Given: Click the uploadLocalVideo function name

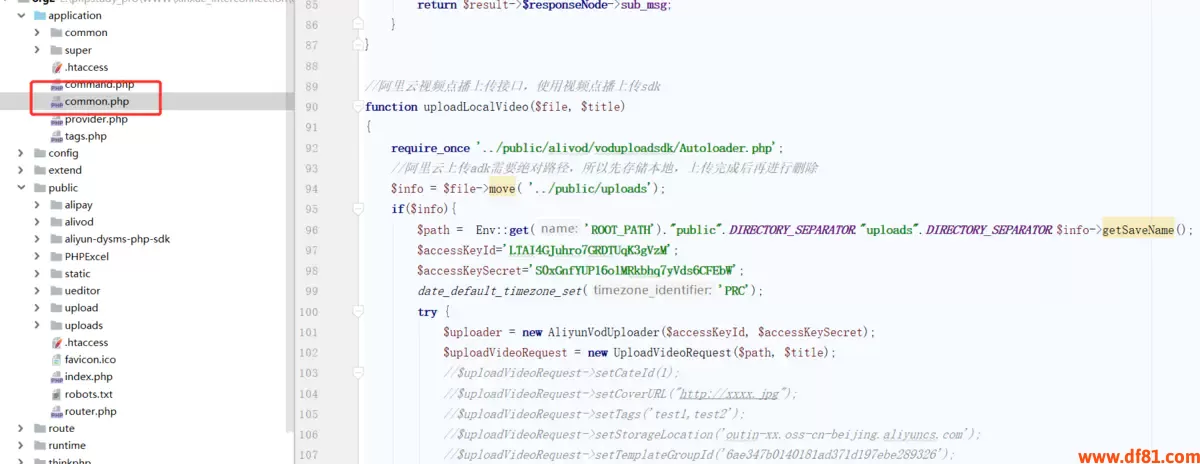Looking at the screenshot, I should (x=476, y=106).
